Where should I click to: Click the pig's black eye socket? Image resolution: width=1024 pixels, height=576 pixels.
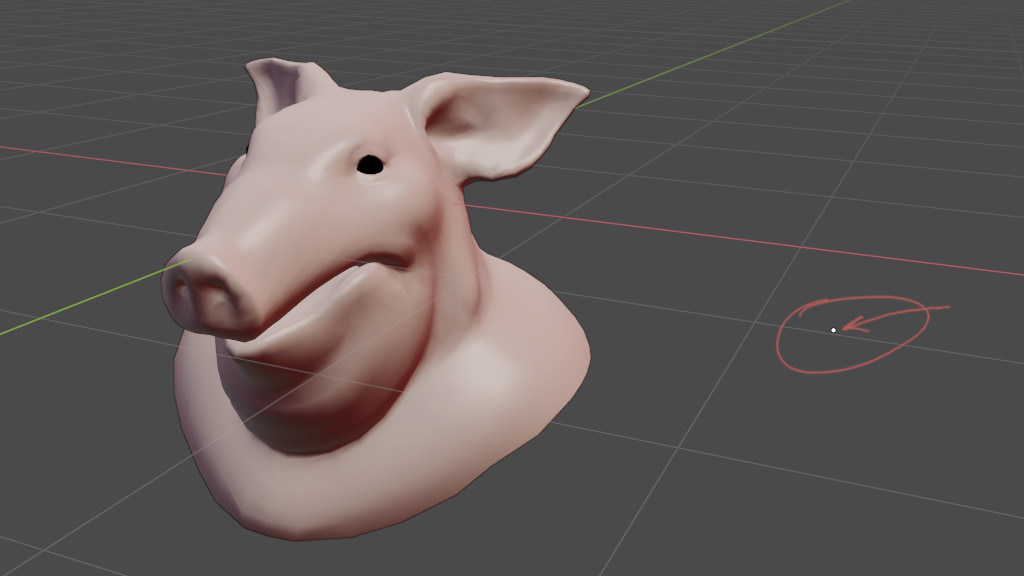click(x=371, y=165)
